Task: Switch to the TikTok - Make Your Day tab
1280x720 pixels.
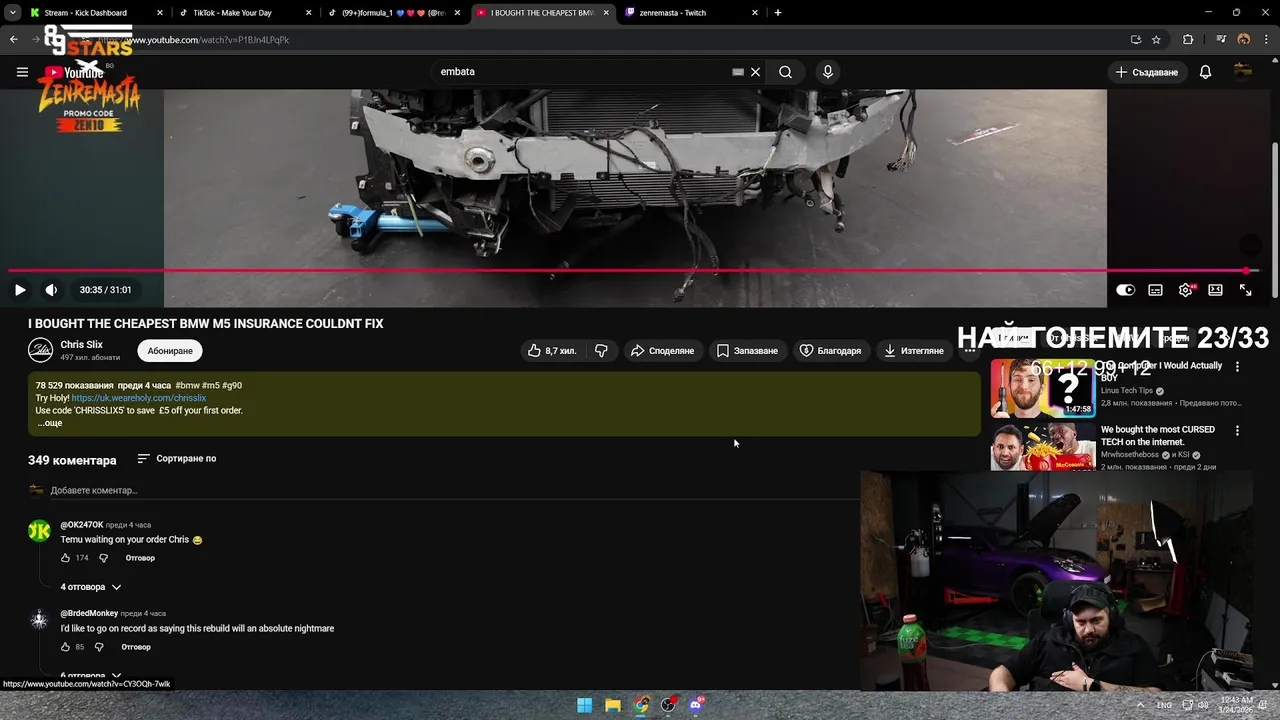Action: pos(245,13)
